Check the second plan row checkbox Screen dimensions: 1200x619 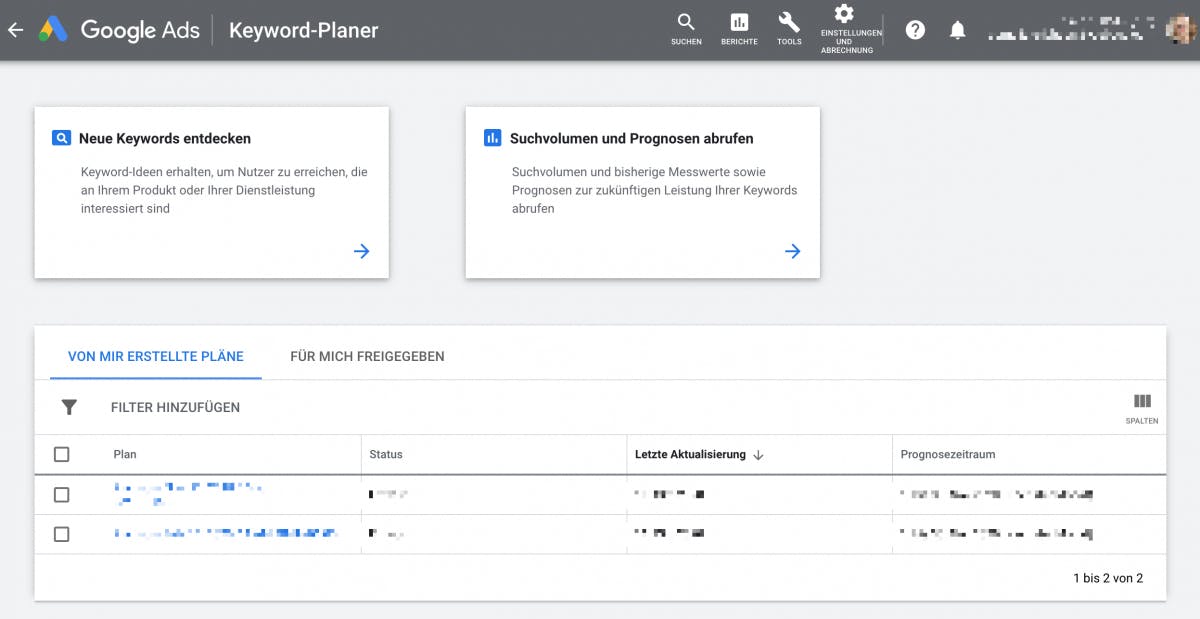[62, 534]
